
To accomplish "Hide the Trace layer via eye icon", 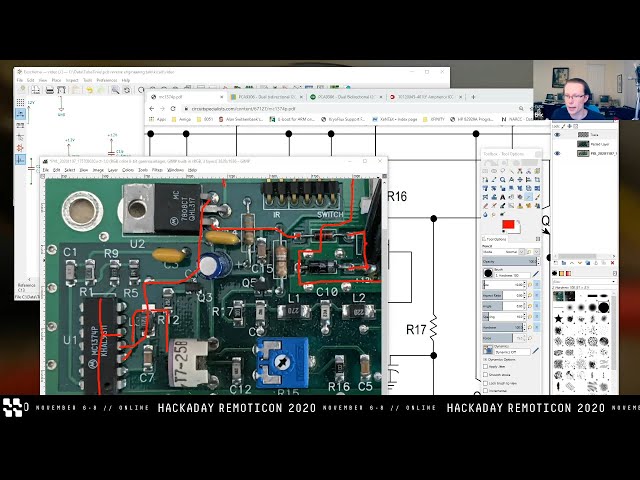I will point(557,135).
